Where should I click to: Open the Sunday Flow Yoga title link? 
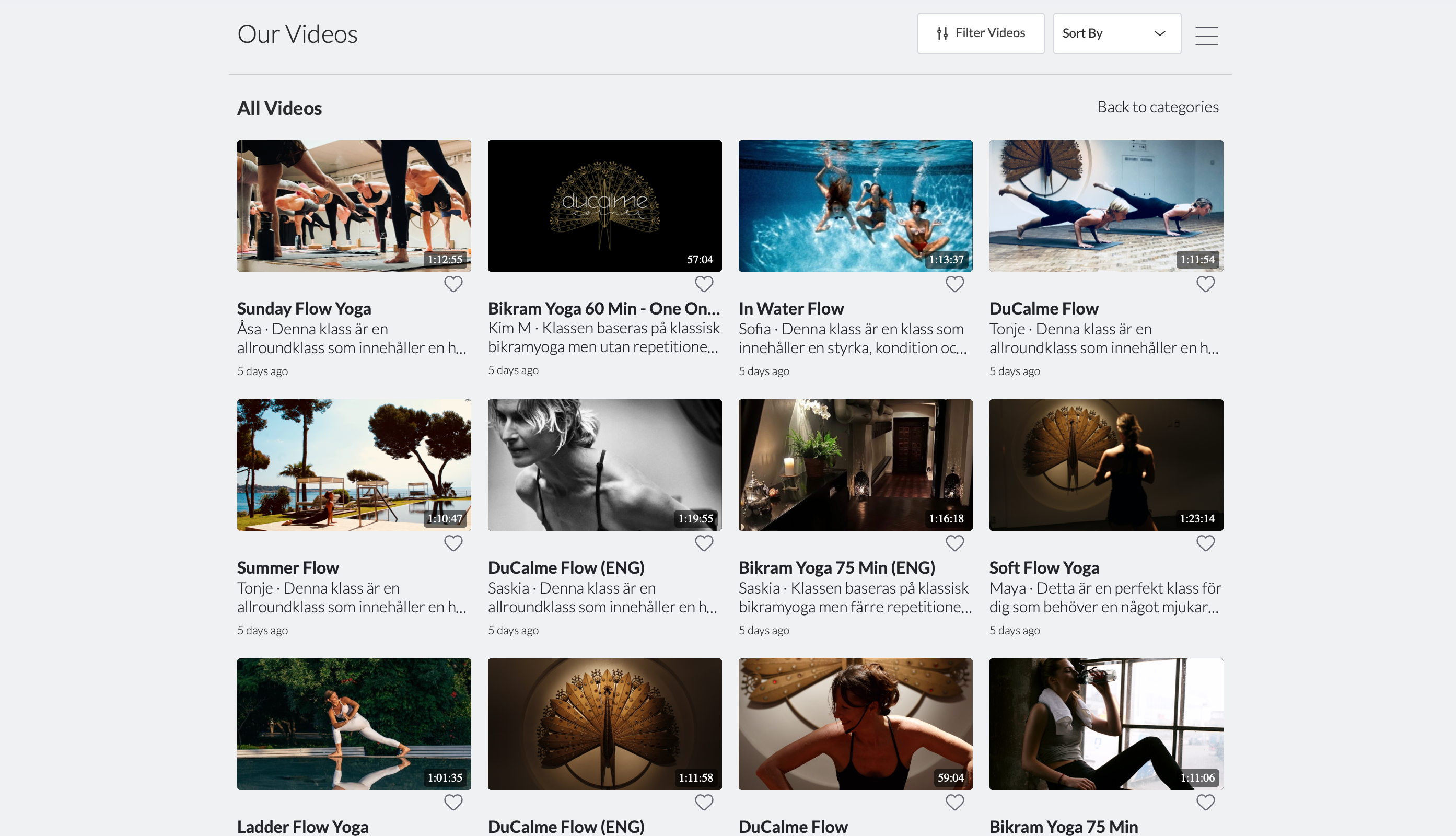point(304,308)
